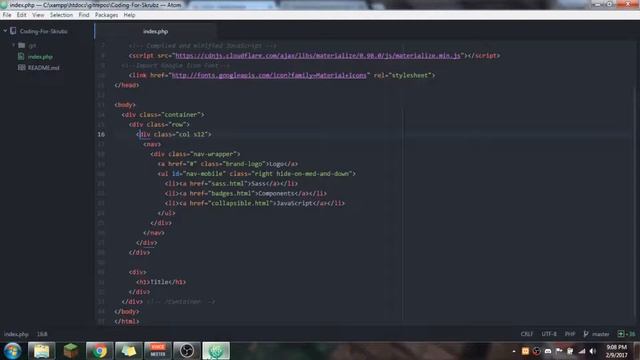This screenshot has width=640, height=360.
Task: Click the git branch icon
Action: pyautogui.click(x=586, y=334)
